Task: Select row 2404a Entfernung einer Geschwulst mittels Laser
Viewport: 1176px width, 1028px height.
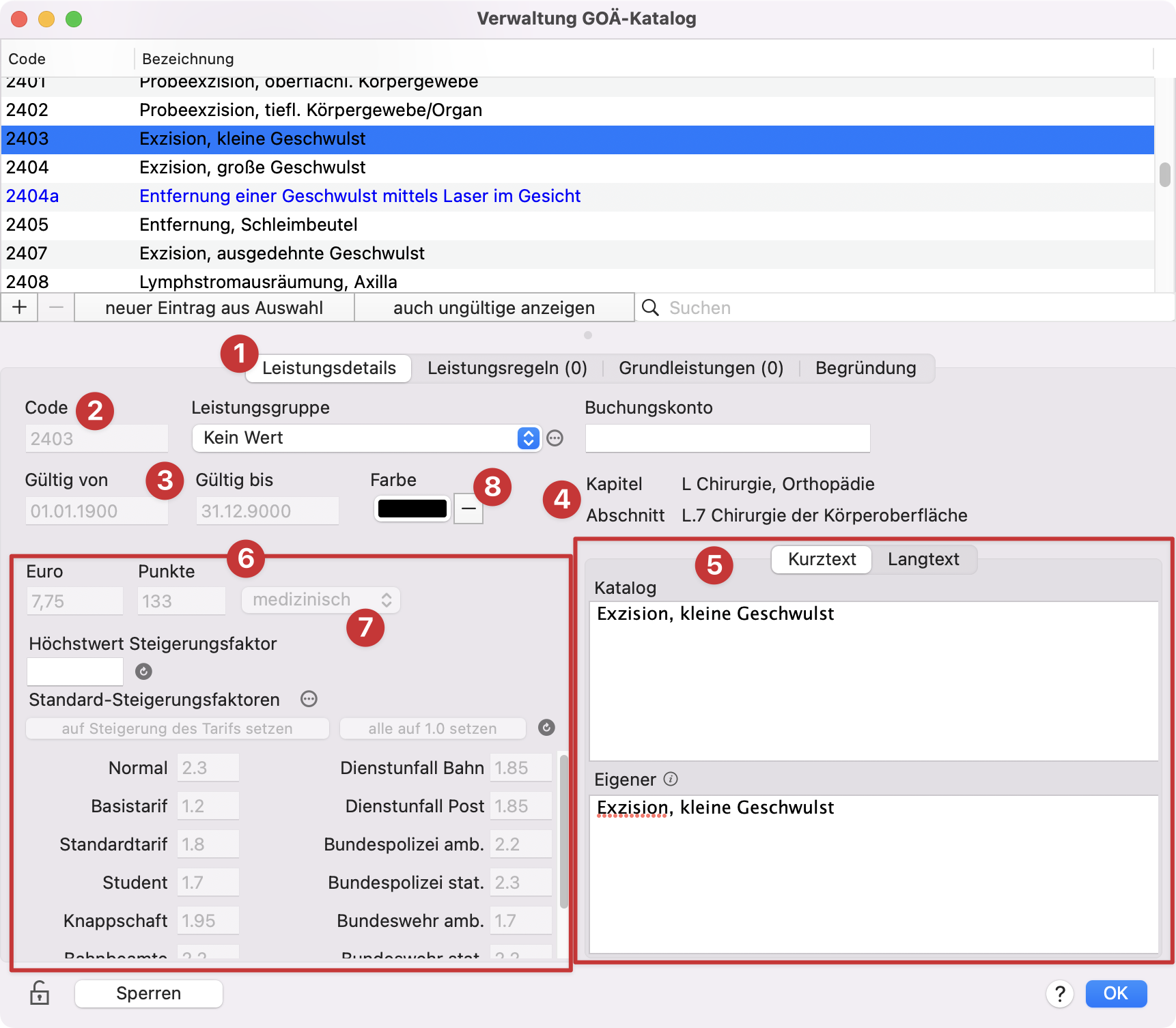Action: 578,196
